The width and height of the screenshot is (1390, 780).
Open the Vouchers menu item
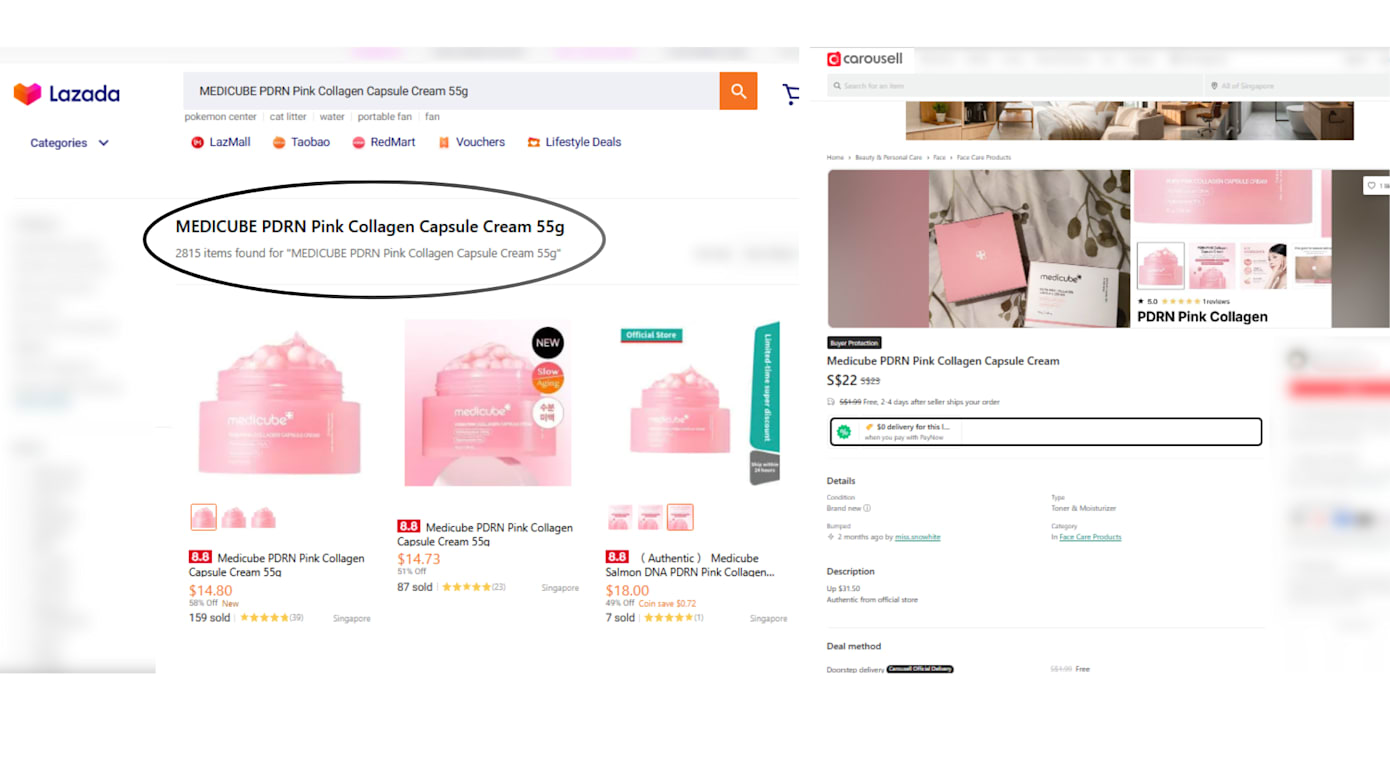pos(471,142)
